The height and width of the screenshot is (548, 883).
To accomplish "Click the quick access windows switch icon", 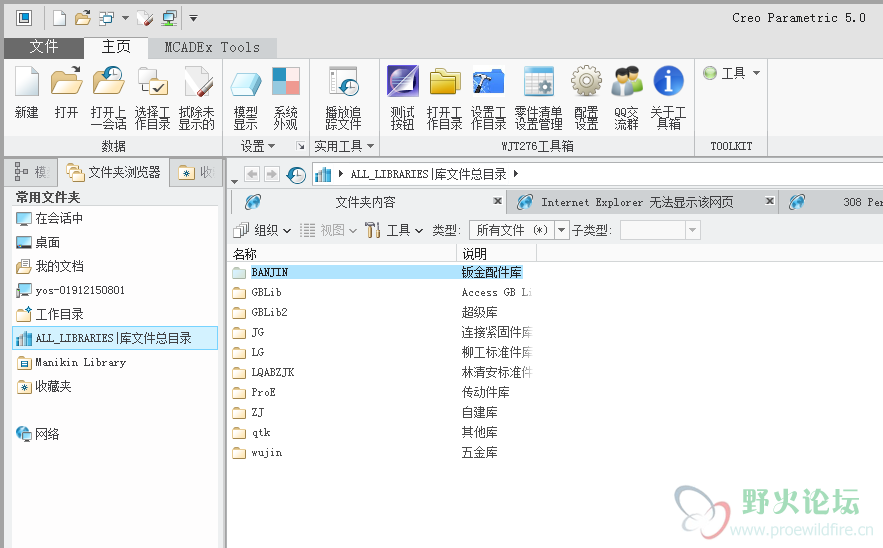I will [106, 19].
